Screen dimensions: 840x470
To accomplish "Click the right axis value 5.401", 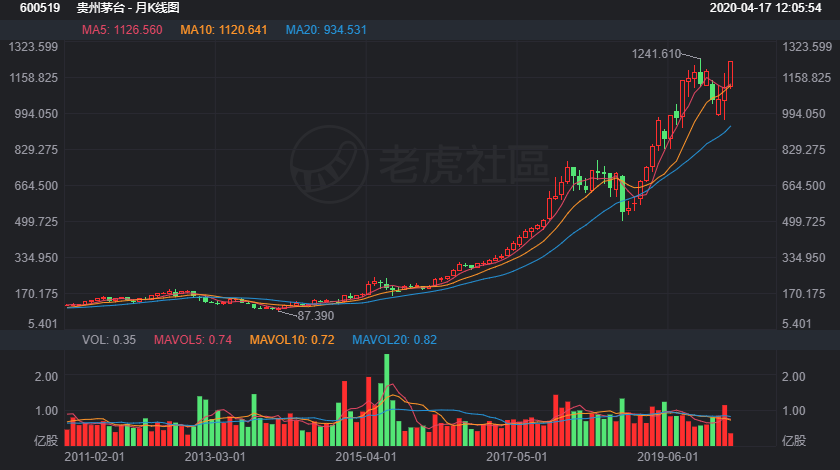I will pos(796,324).
